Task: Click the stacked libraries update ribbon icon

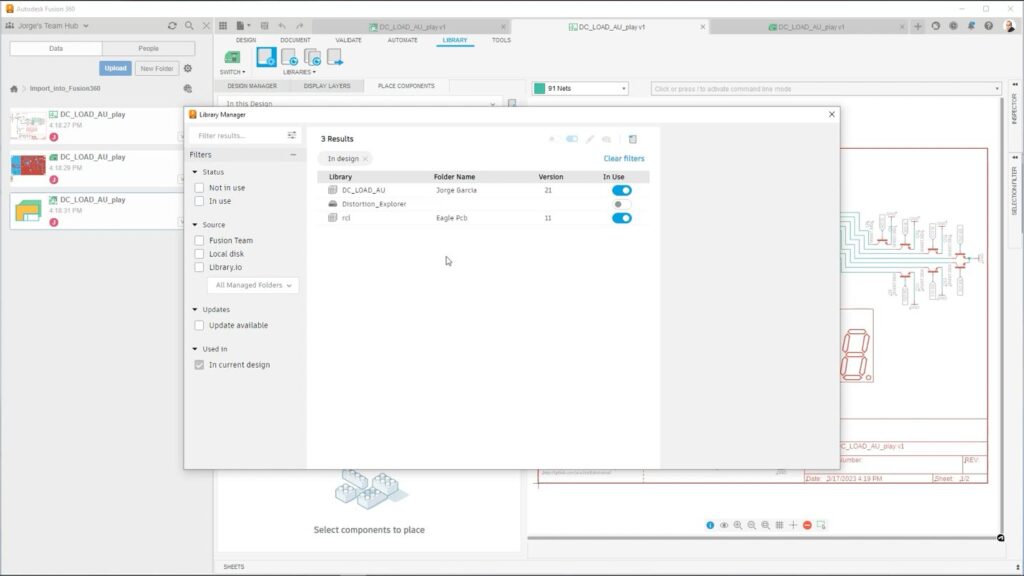Action: click(x=312, y=57)
